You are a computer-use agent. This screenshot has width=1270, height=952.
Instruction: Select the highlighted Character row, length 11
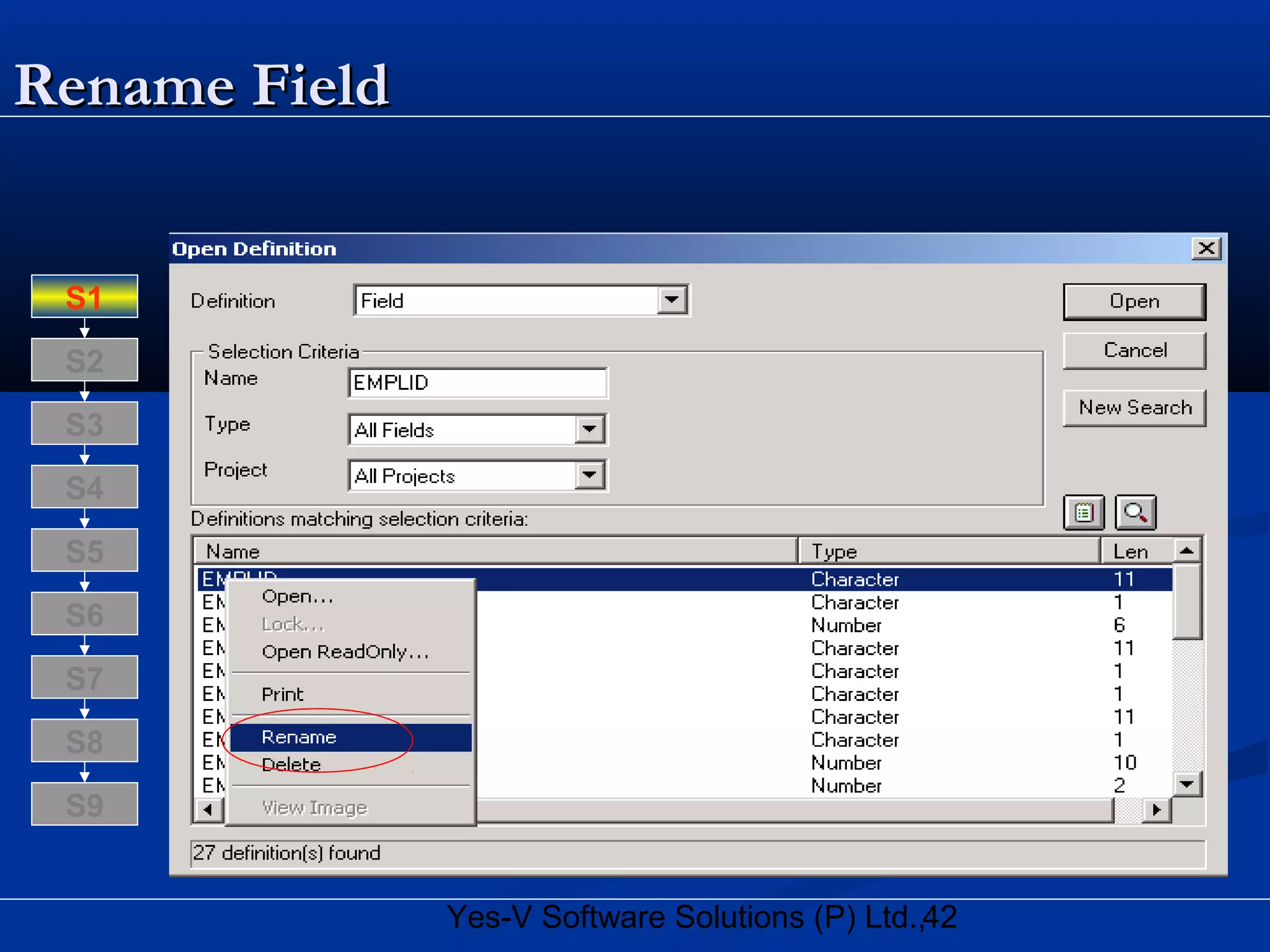click(685, 579)
